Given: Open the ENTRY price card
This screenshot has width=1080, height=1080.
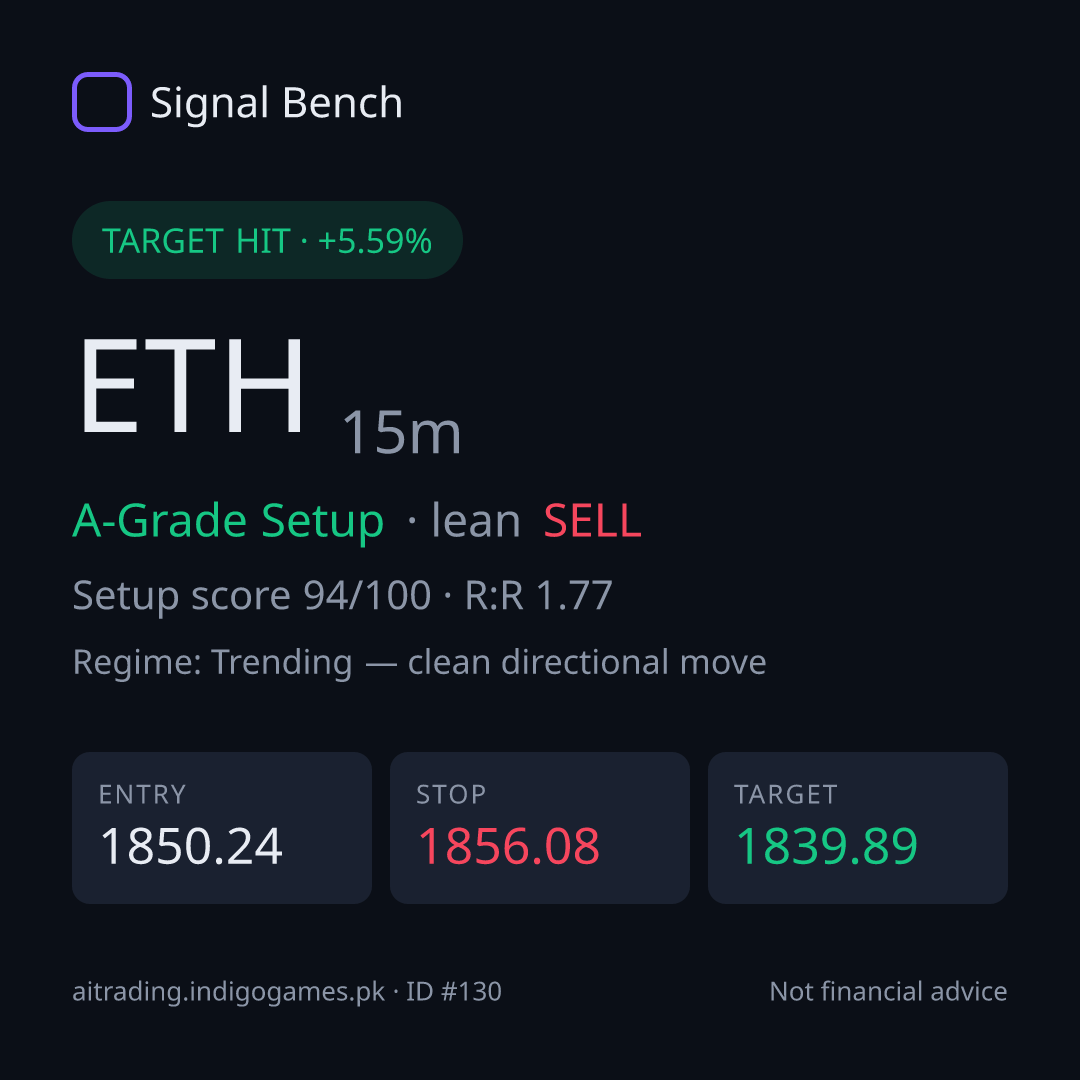Looking at the screenshot, I should click(x=222, y=828).
